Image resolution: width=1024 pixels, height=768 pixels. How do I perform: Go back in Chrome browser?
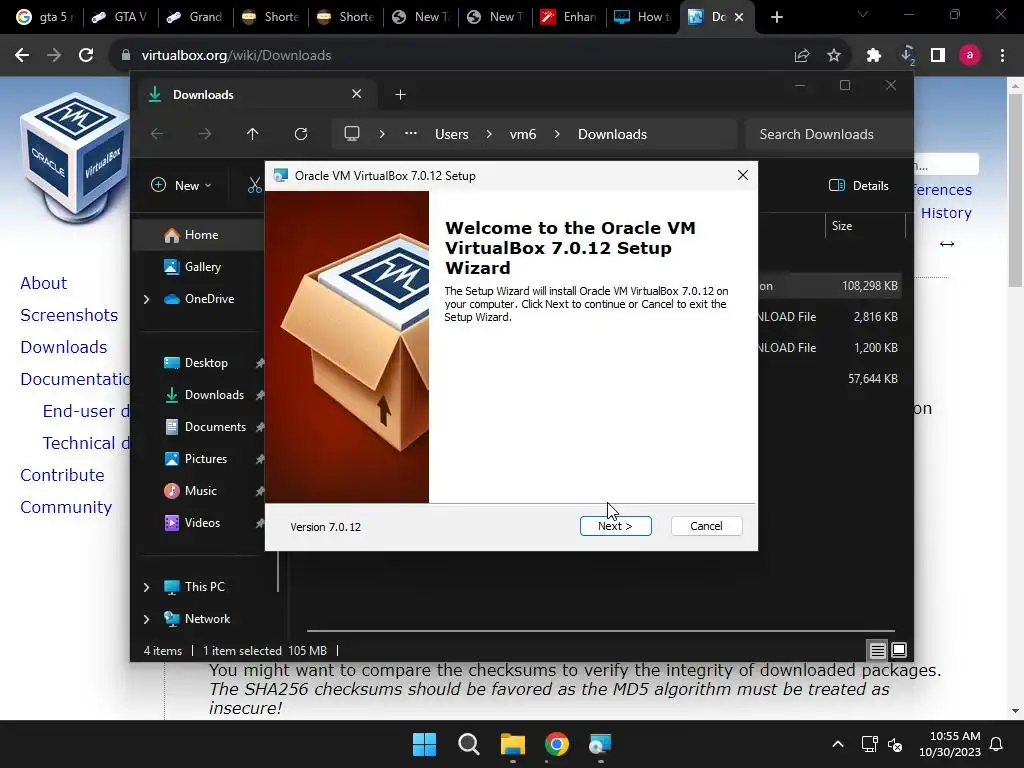[22, 56]
